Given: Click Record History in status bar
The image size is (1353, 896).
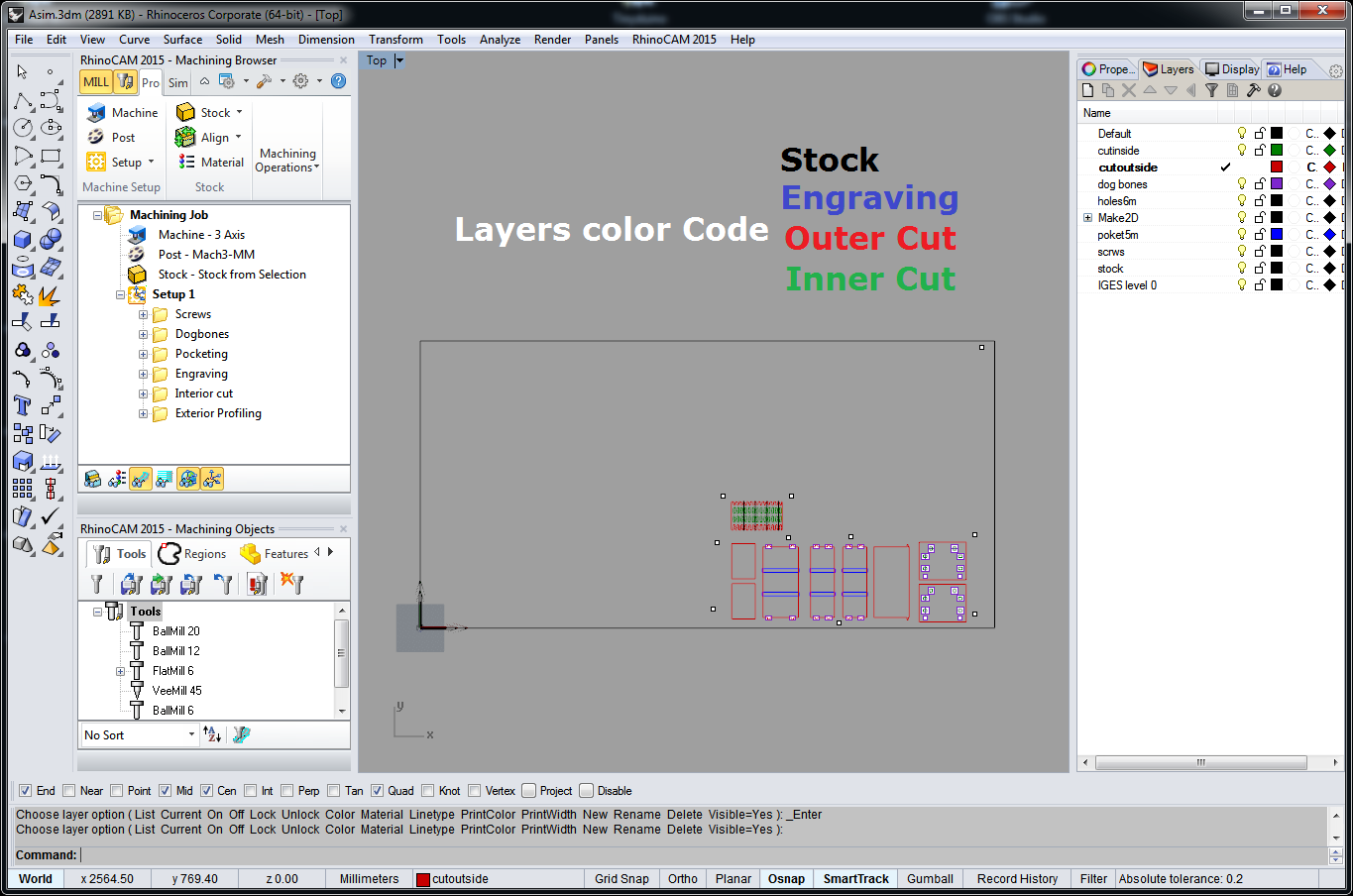Looking at the screenshot, I should 1017,879.
